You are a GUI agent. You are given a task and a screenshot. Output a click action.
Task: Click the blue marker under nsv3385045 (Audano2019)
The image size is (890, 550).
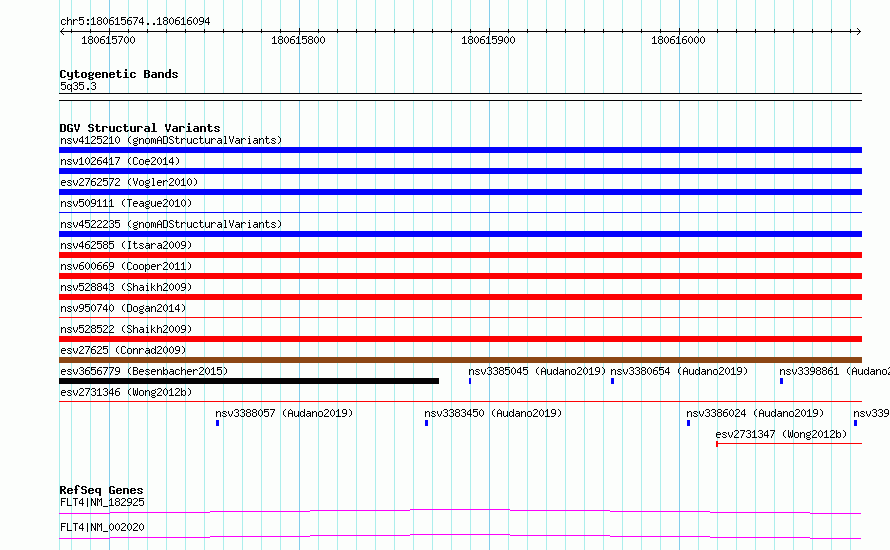tap(470, 381)
